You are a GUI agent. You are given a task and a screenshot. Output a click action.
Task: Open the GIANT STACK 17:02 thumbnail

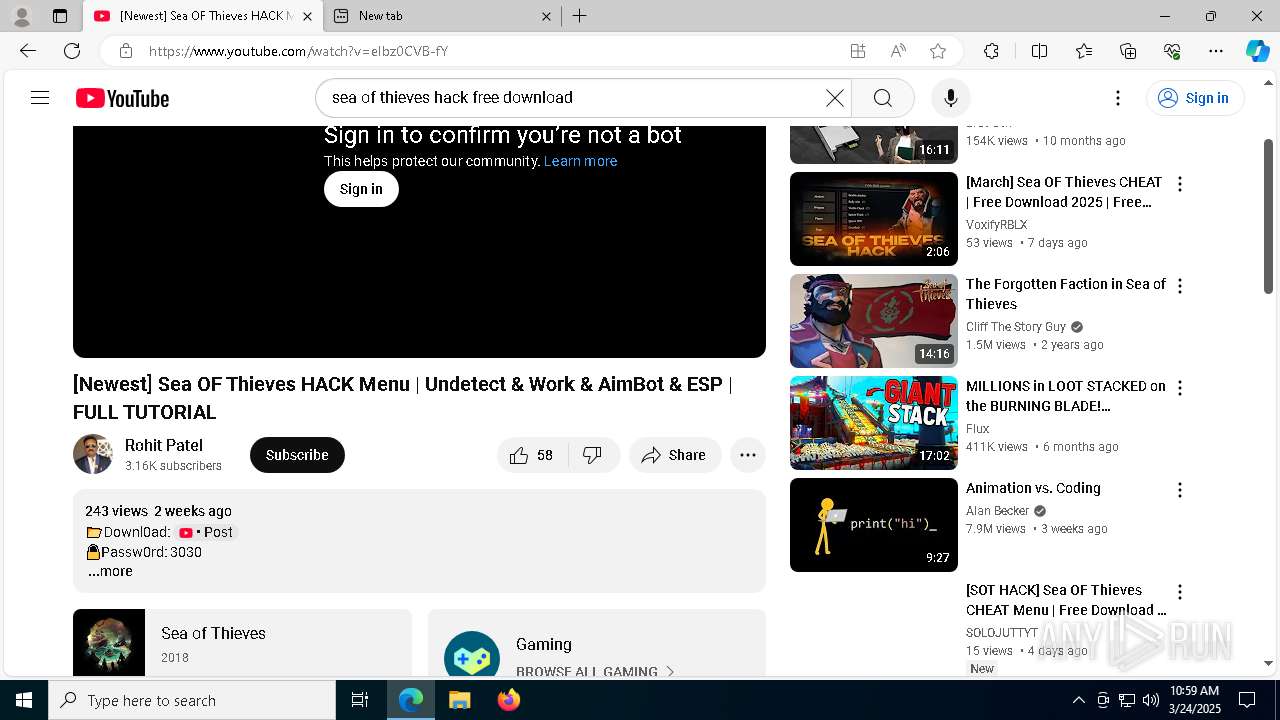874,423
